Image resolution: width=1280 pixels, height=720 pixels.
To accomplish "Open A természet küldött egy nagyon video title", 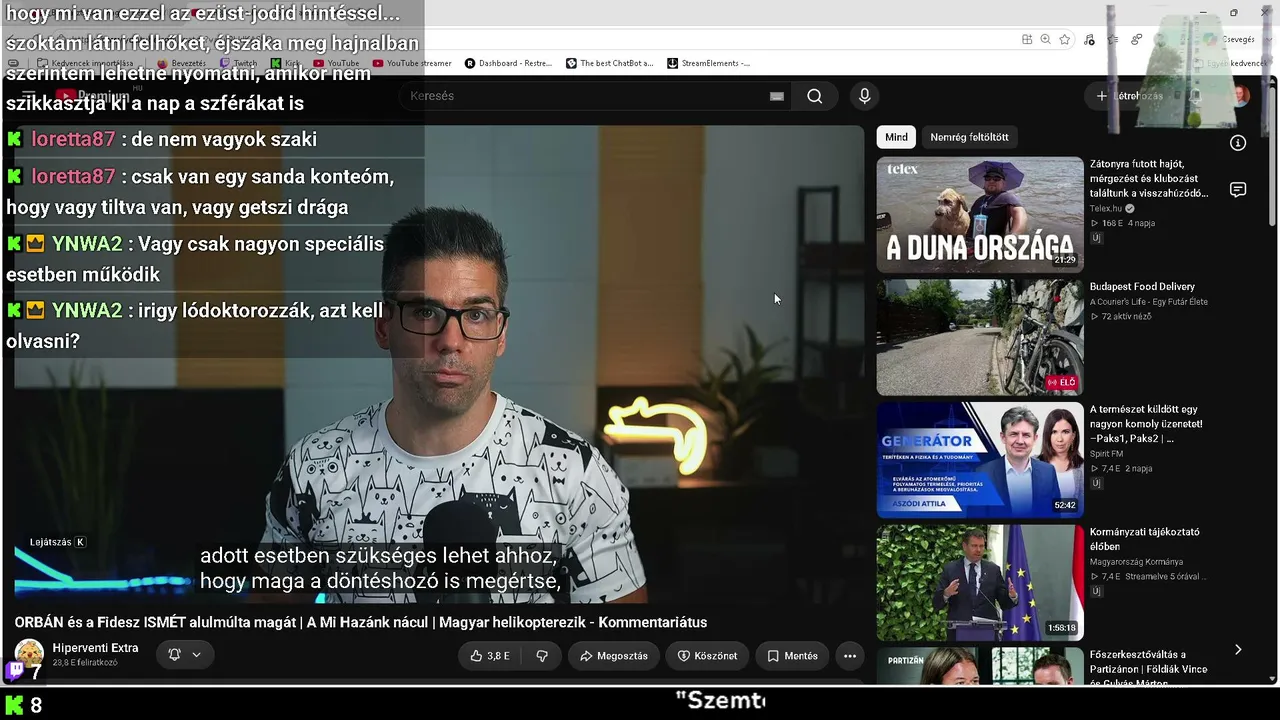I will 1146,424.
